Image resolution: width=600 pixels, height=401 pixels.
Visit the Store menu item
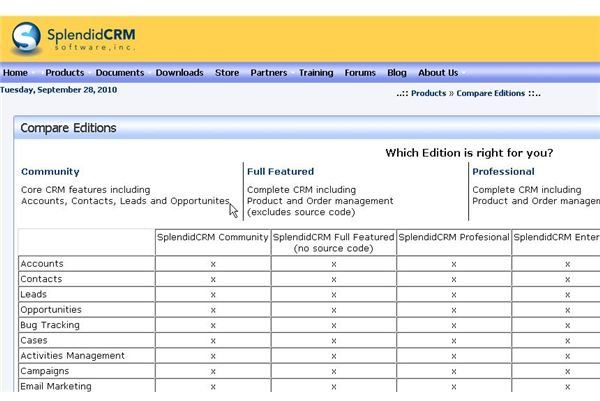(227, 73)
